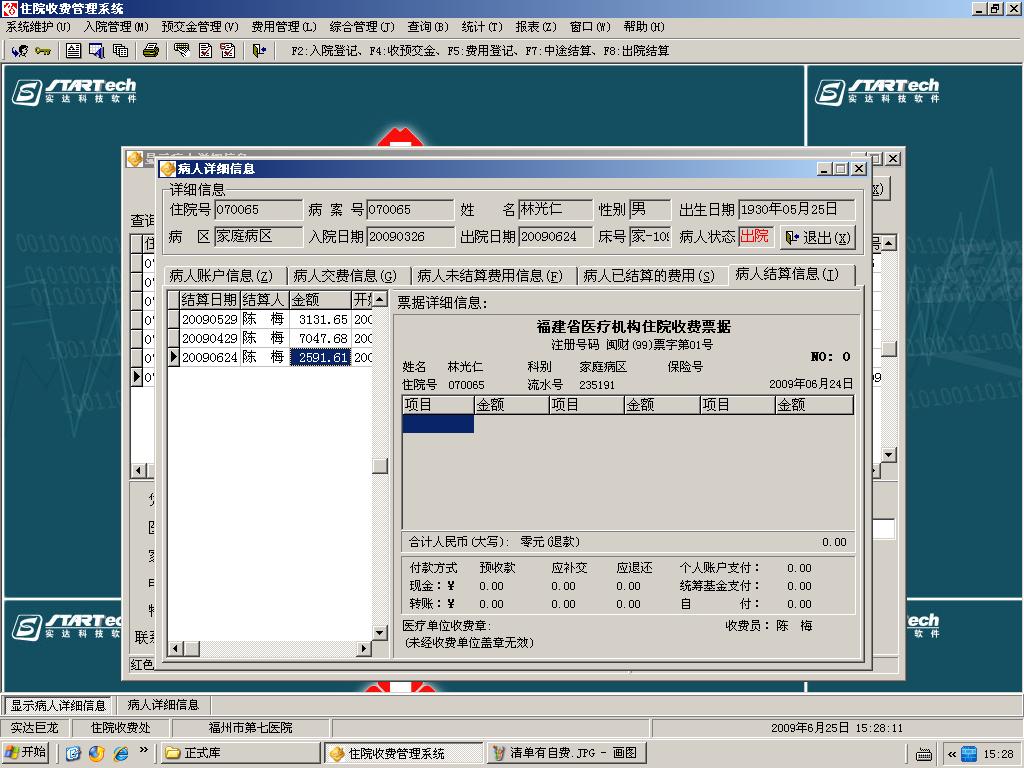The height and width of the screenshot is (768, 1024).
Task: Click the exit door toolbar icon
Action: (259, 50)
